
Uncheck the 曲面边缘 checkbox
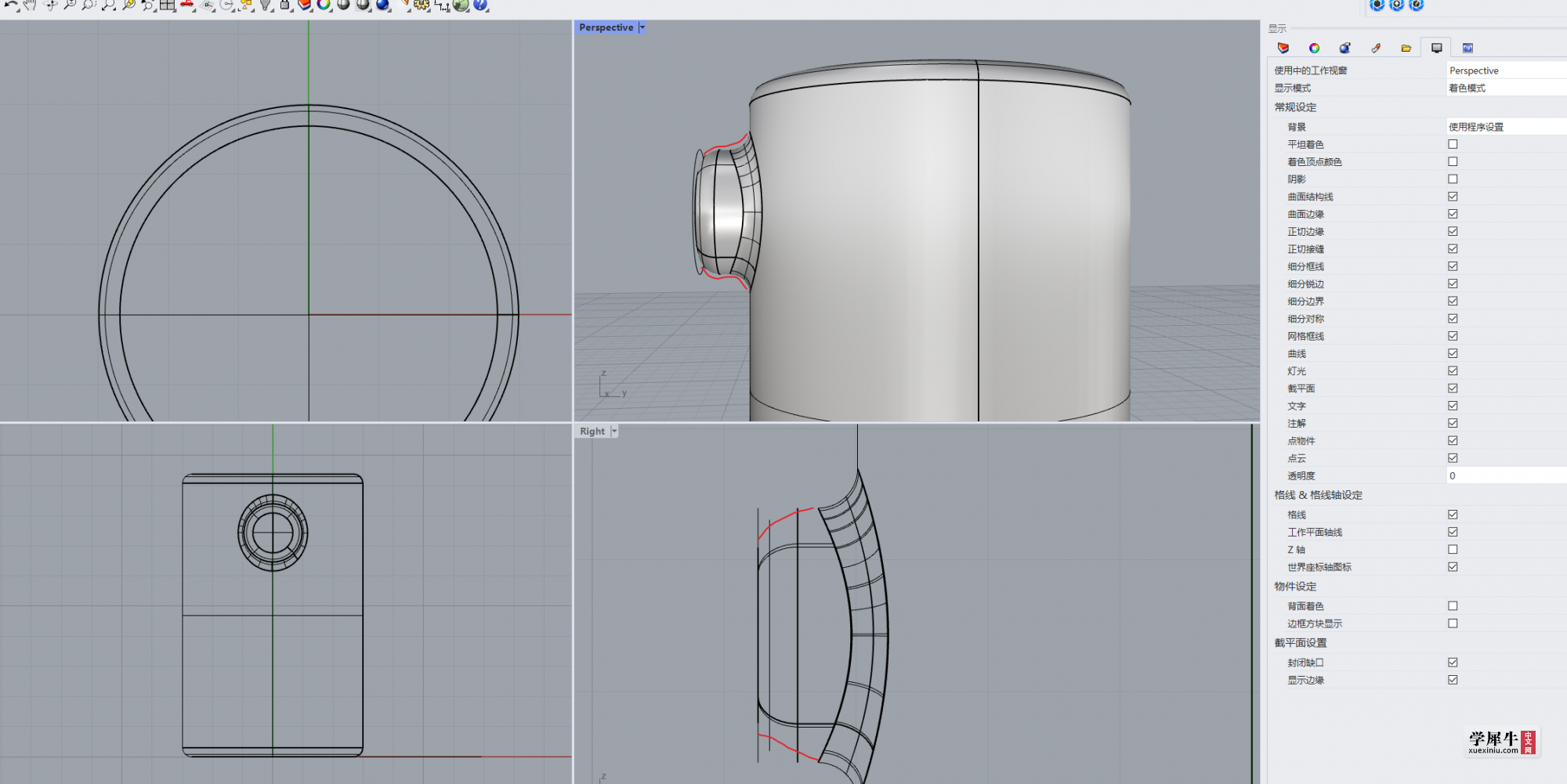pyautogui.click(x=1453, y=214)
